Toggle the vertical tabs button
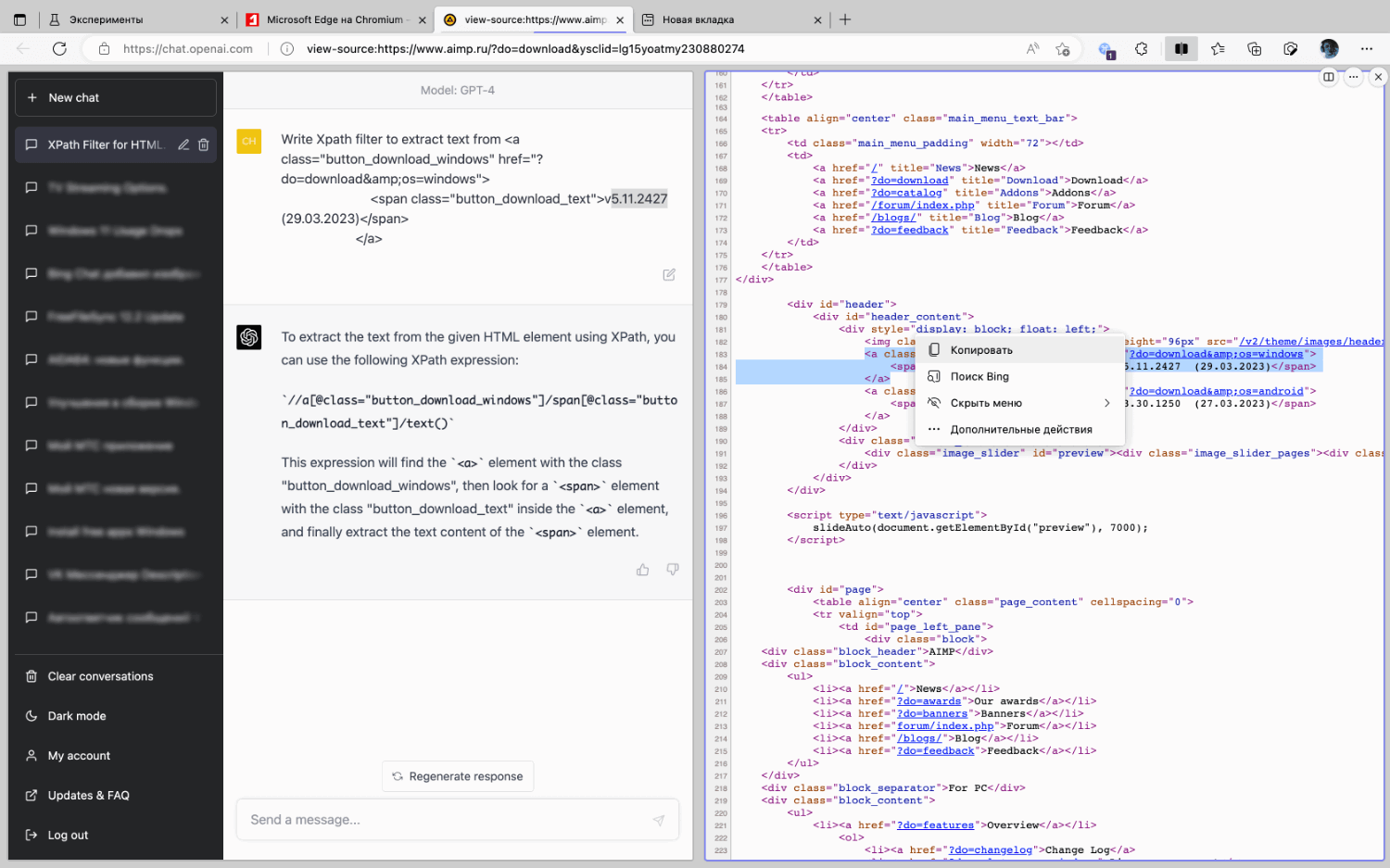 coord(19,19)
